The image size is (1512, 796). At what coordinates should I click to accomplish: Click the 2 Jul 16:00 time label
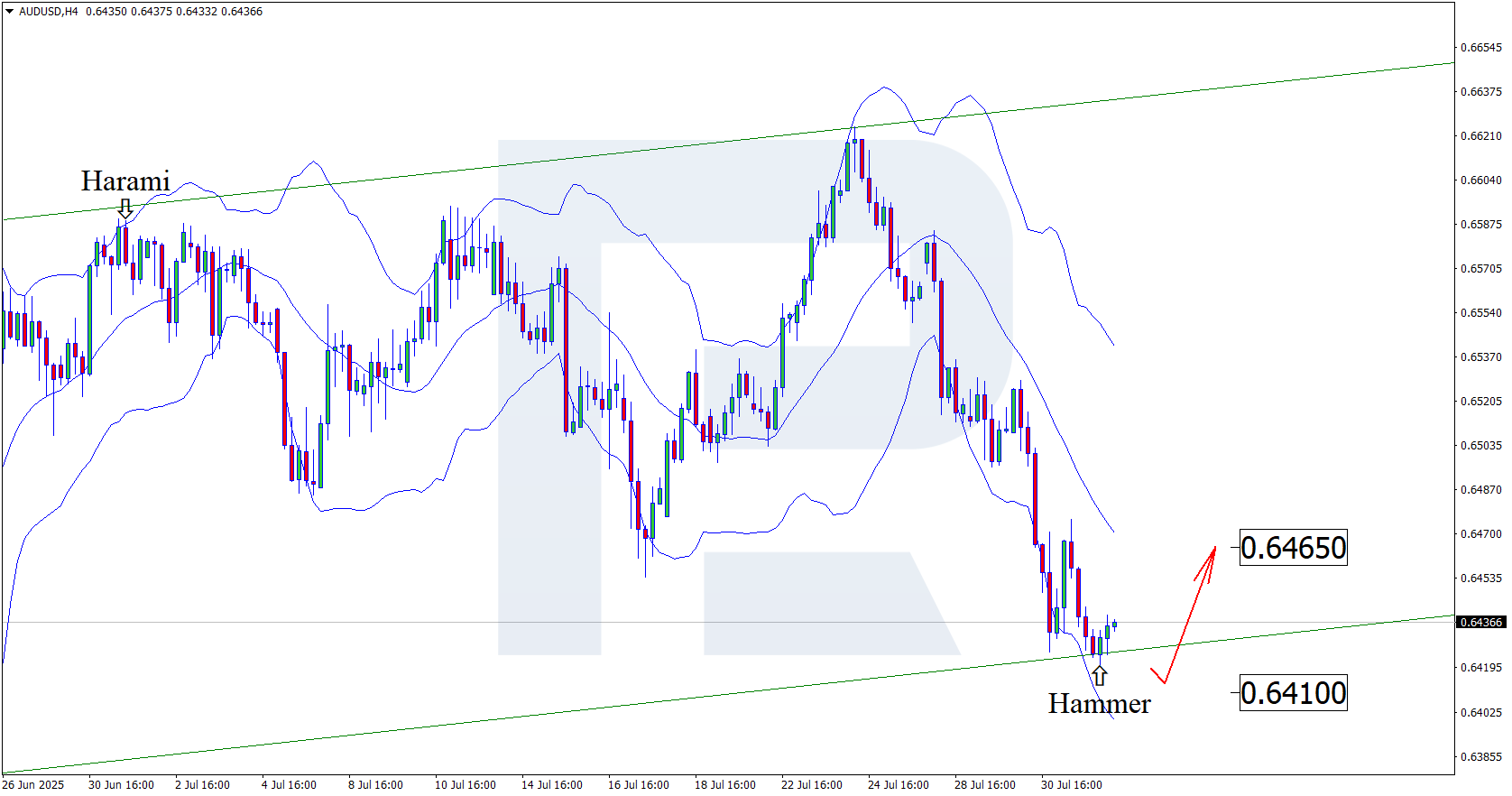pos(202,785)
